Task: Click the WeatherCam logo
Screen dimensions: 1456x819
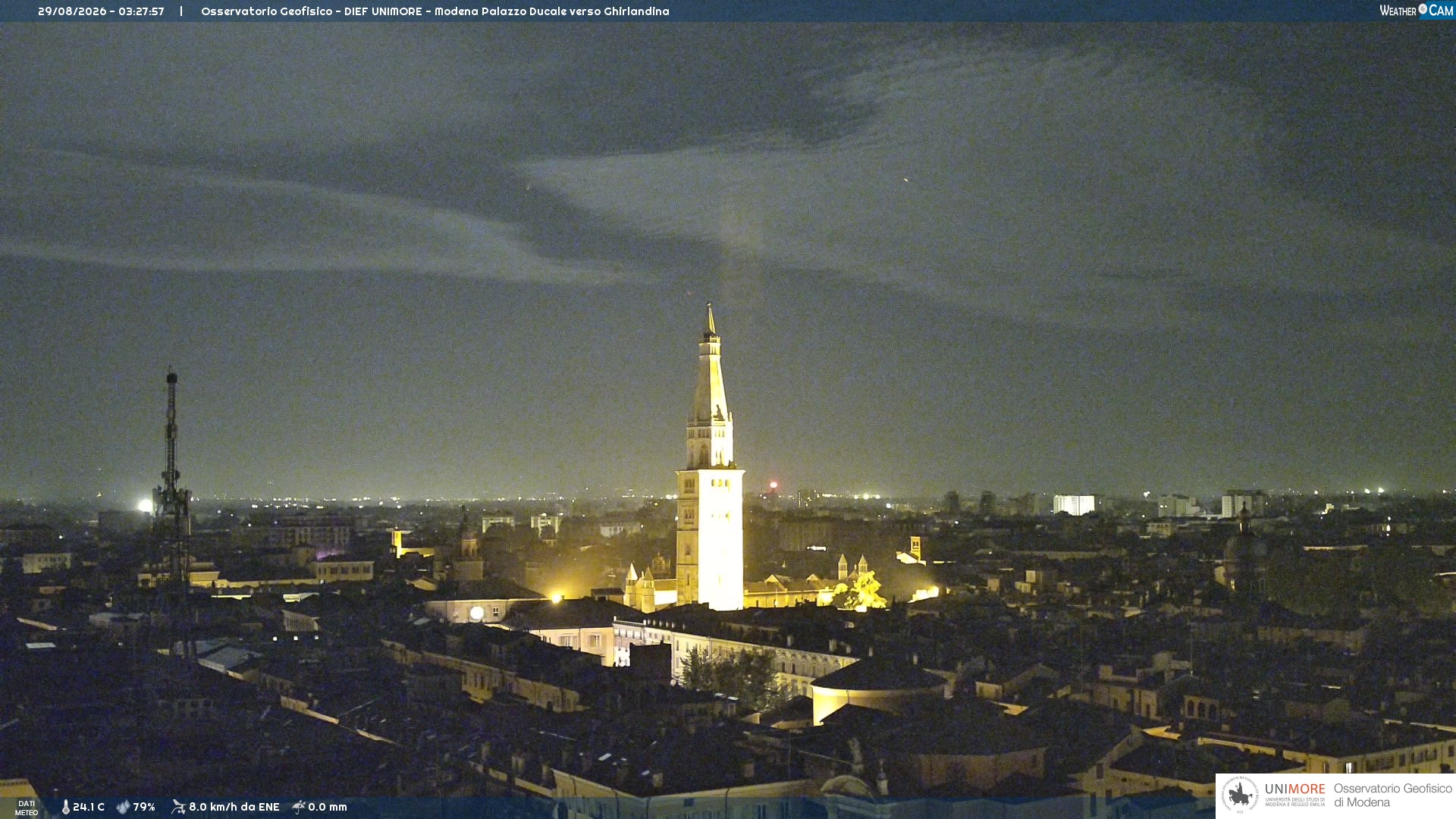Action: [x=1416, y=11]
